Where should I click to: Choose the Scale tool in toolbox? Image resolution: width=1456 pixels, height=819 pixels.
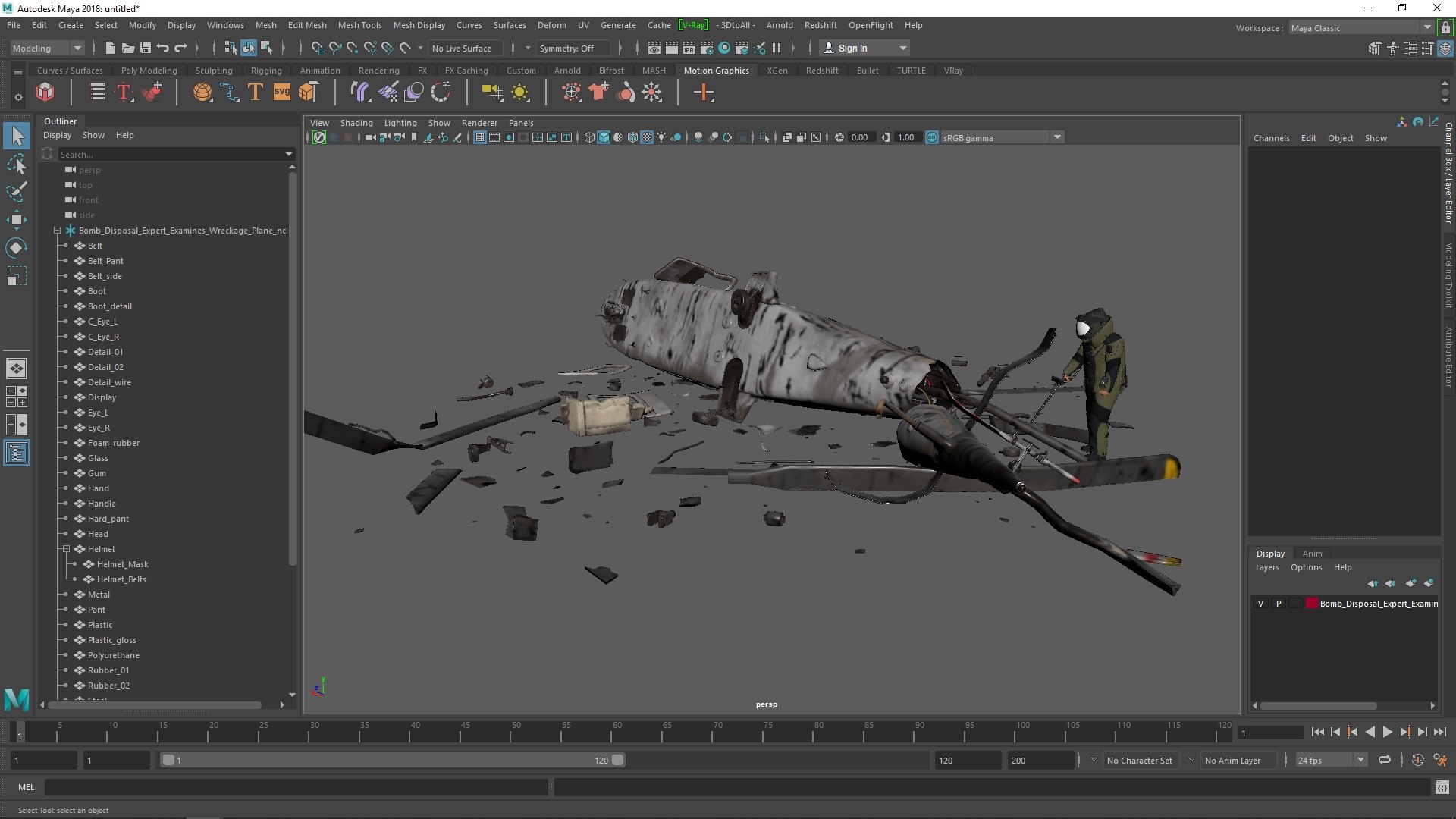point(17,276)
